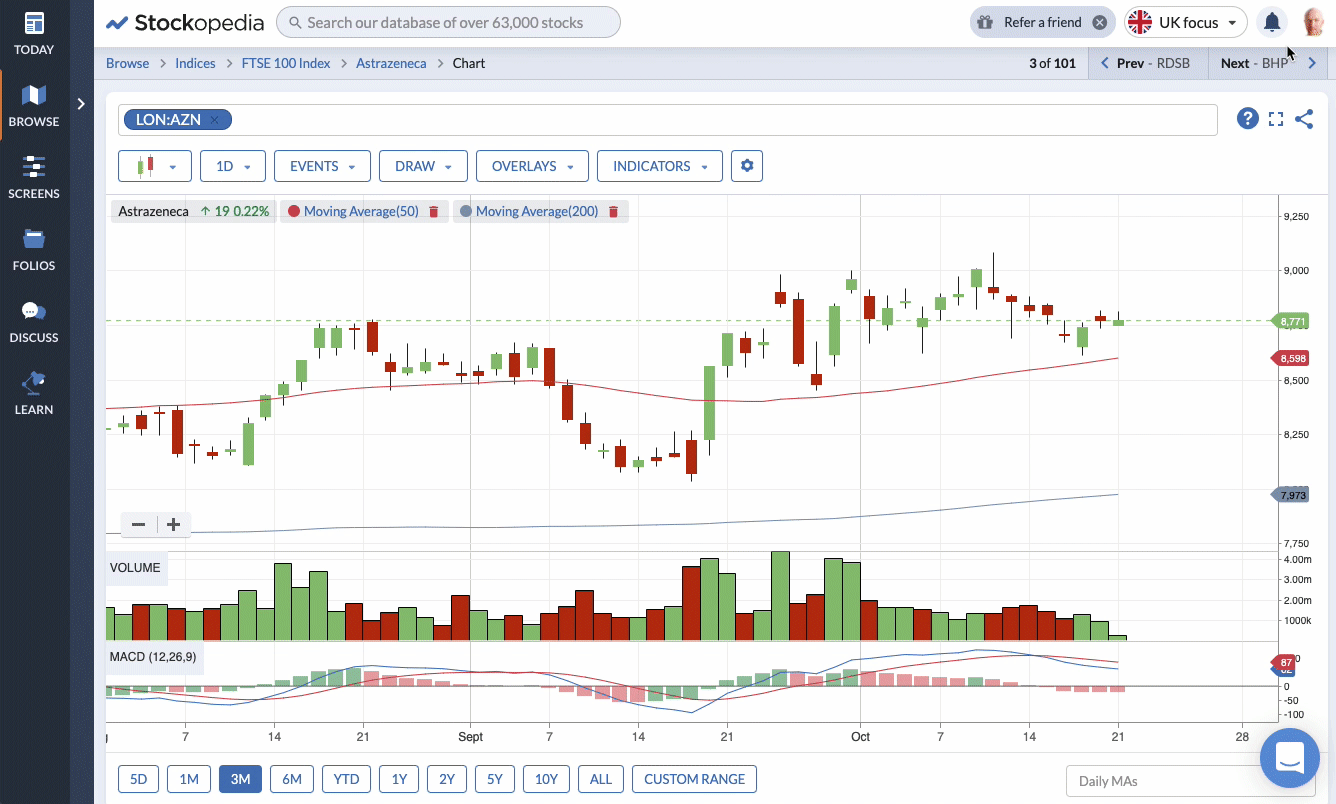
Task: Toggle fullscreen chart view
Action: 1276,119
